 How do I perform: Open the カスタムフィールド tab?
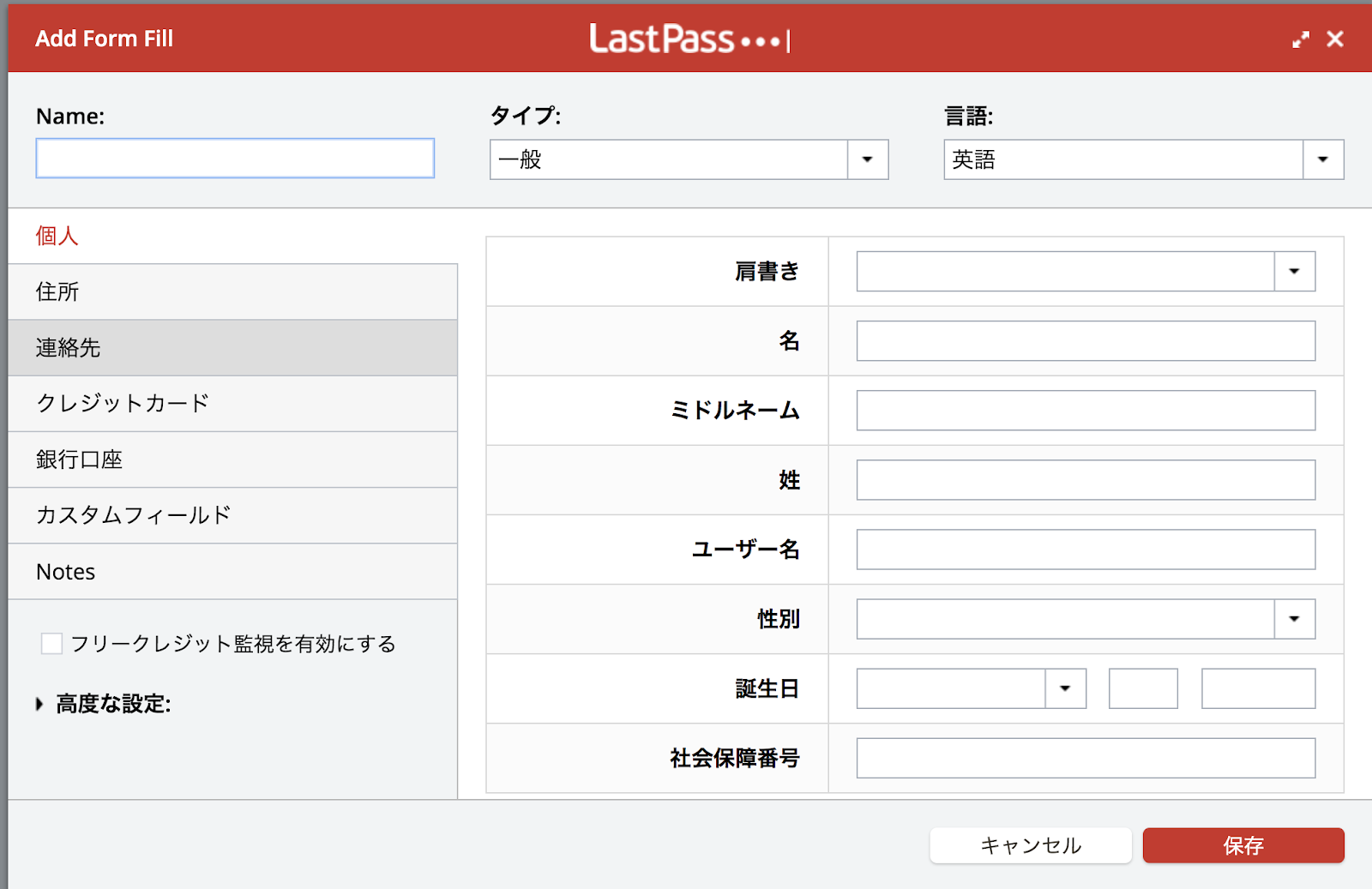click(232, 515)
